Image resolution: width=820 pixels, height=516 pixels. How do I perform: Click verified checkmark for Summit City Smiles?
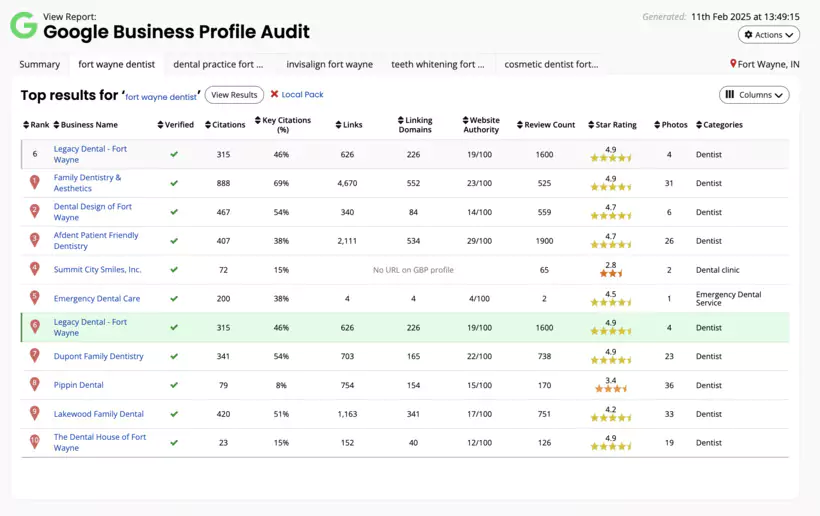(174, 269)
